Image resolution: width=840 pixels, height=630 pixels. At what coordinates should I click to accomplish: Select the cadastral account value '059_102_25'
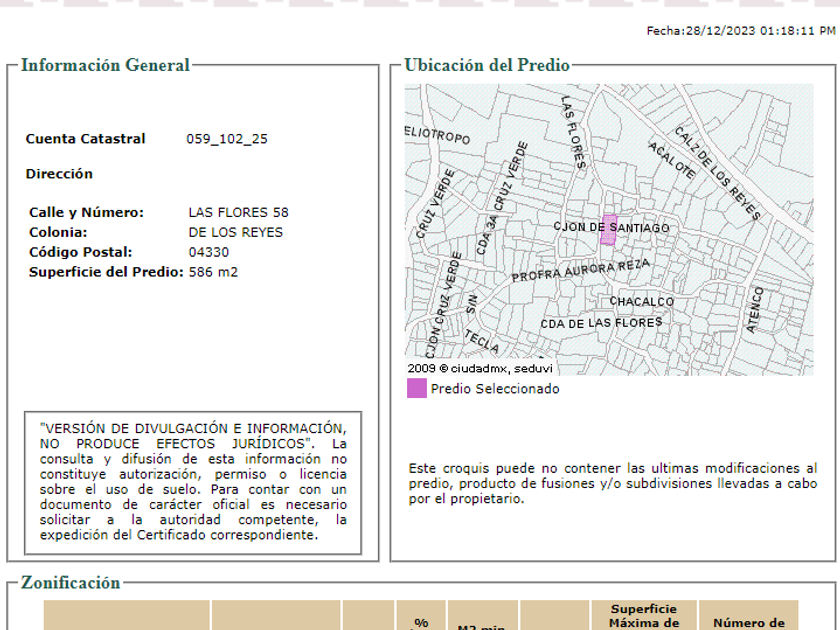pos(227,139)
